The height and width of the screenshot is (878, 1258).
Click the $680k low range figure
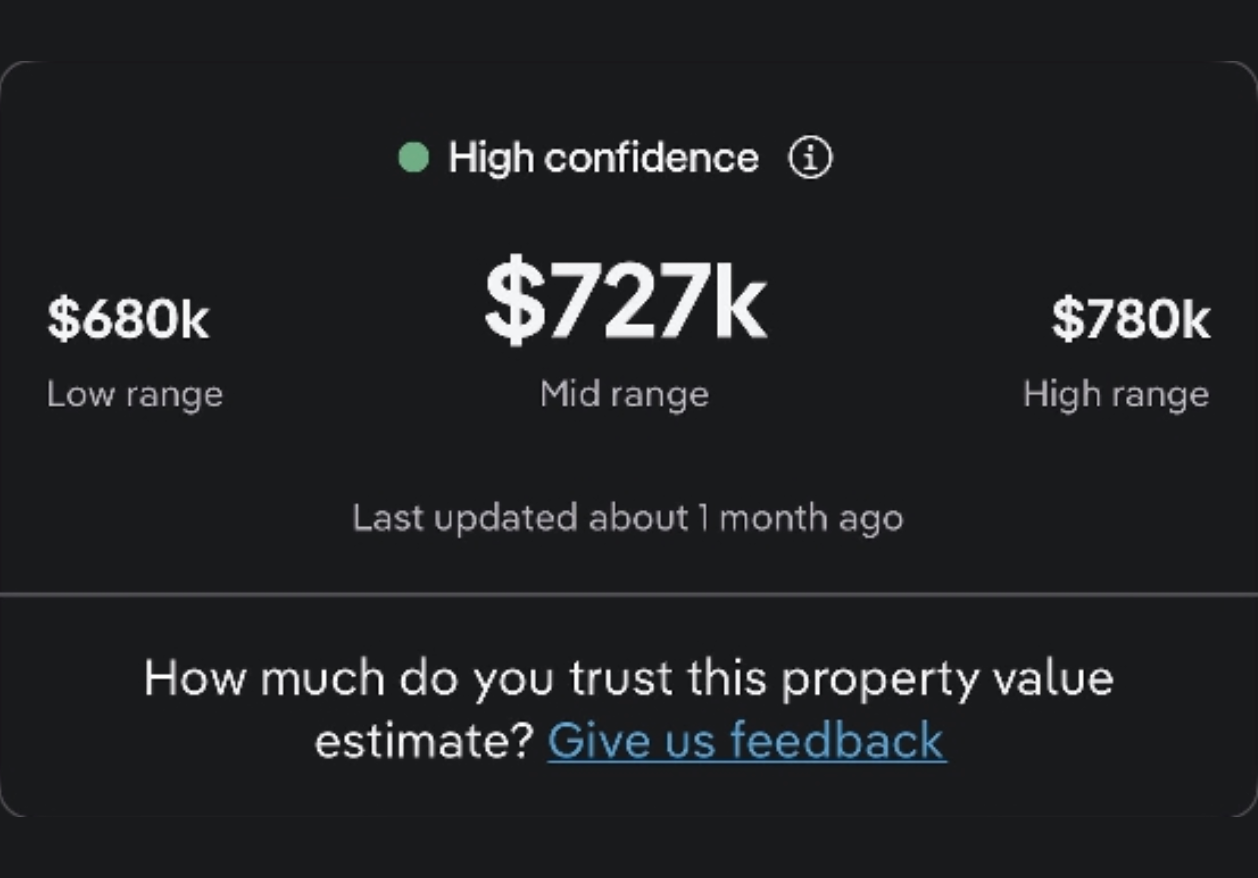point(130,319)
